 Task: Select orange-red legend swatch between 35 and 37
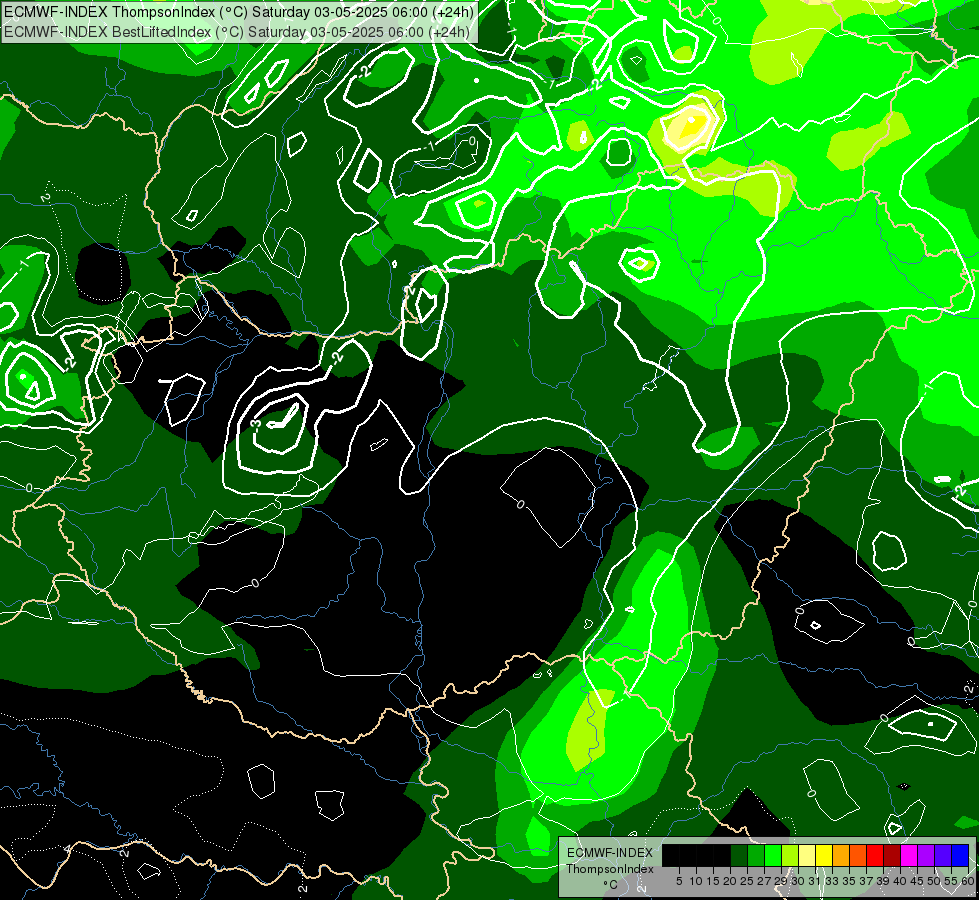[x=858, y=855]
